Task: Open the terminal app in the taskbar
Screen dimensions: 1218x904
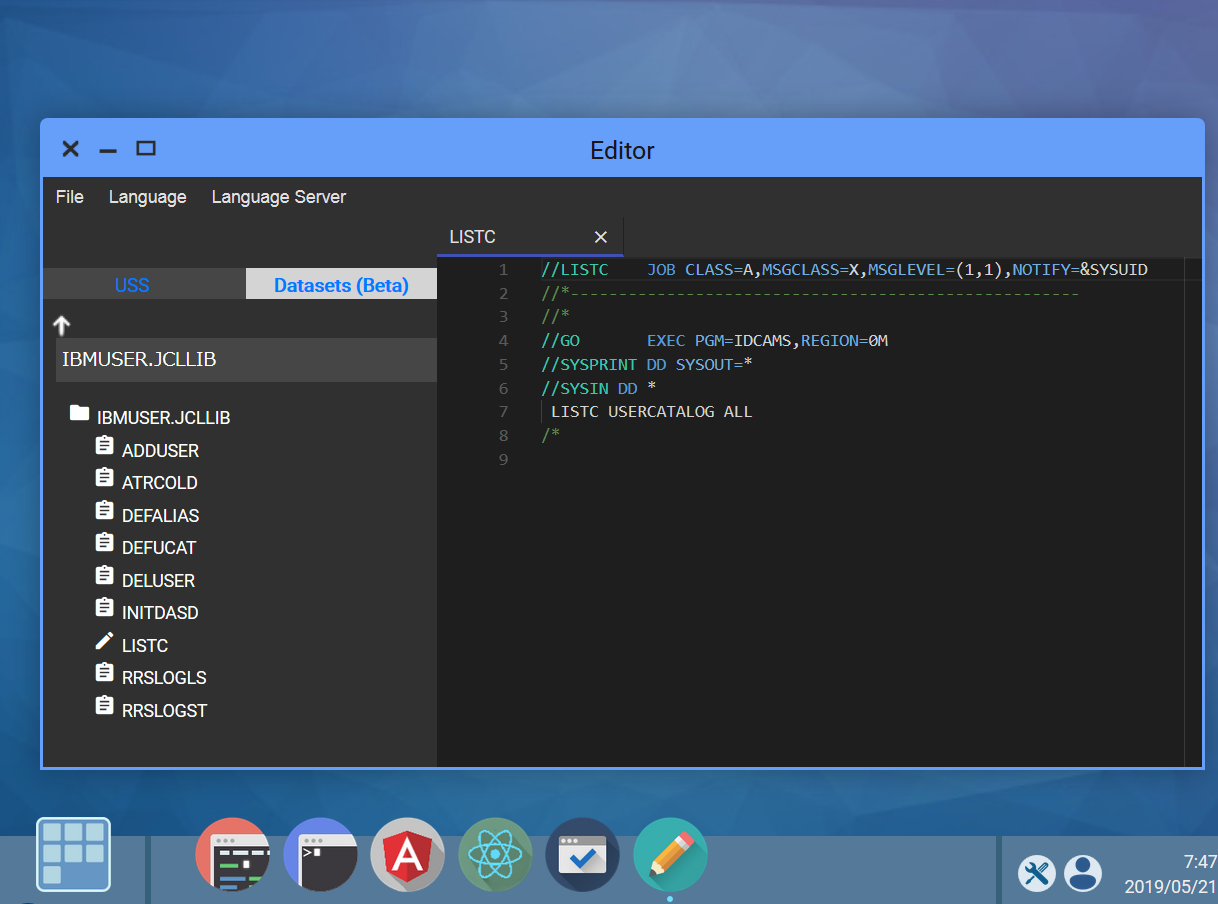Action: point(321,855)
